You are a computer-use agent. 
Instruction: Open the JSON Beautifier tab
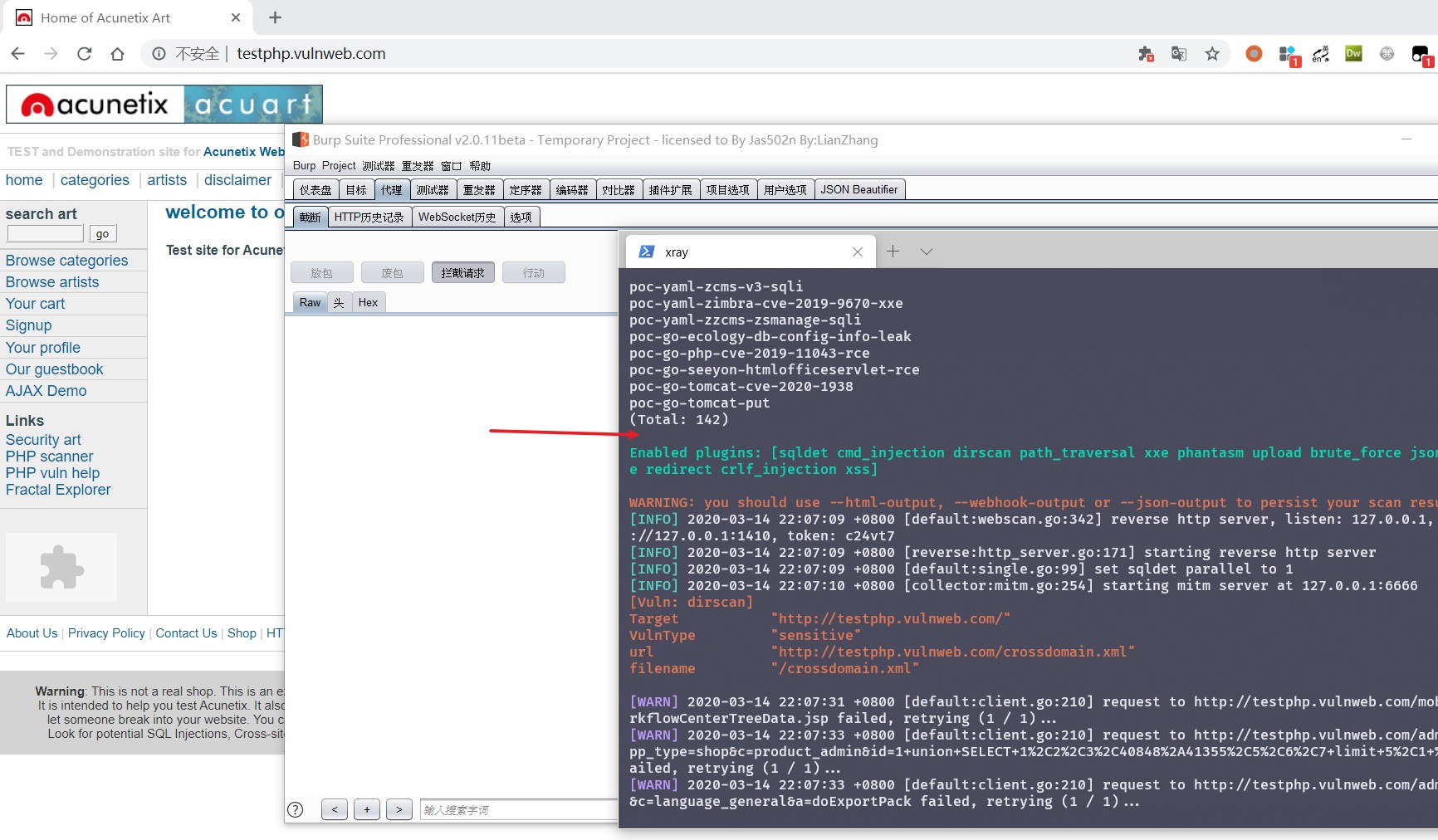pos(859,190)
